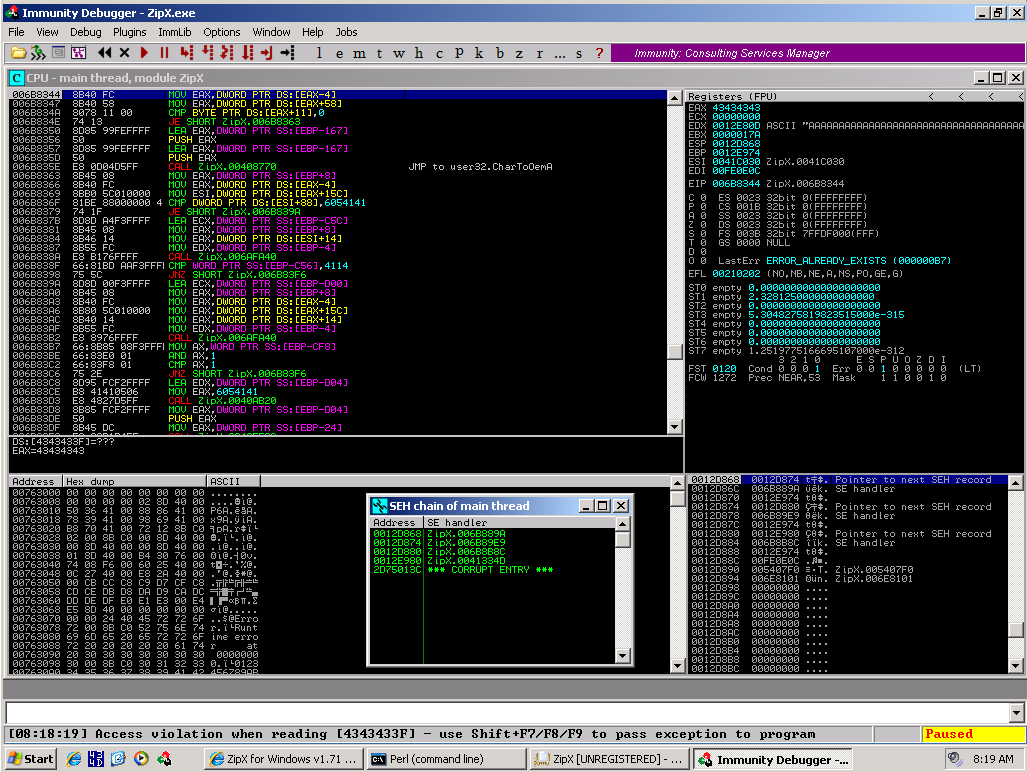The width and height of the screenshot is (1027, 772).
Task: Show Executable modules via 'e' button
Action: pyautogui.click(x=339, y=53)
